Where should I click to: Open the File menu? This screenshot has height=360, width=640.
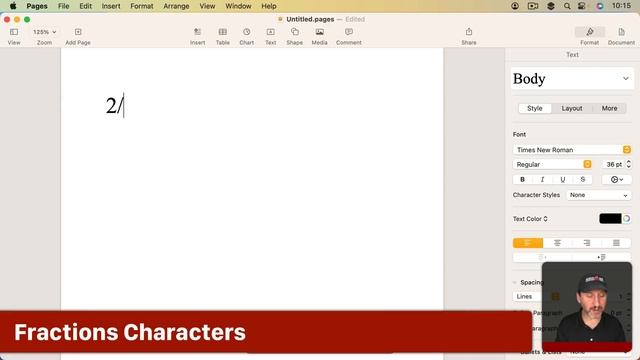(64, 6)
